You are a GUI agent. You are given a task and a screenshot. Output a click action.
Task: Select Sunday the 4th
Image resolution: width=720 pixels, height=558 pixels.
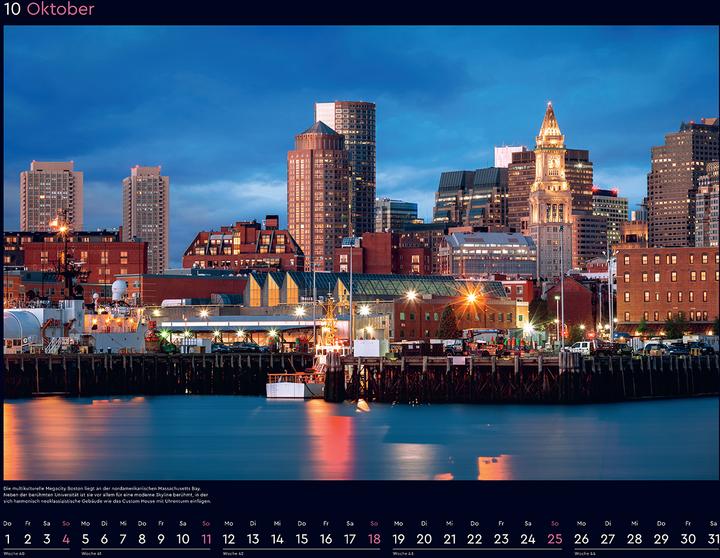(x=65, y=538)
